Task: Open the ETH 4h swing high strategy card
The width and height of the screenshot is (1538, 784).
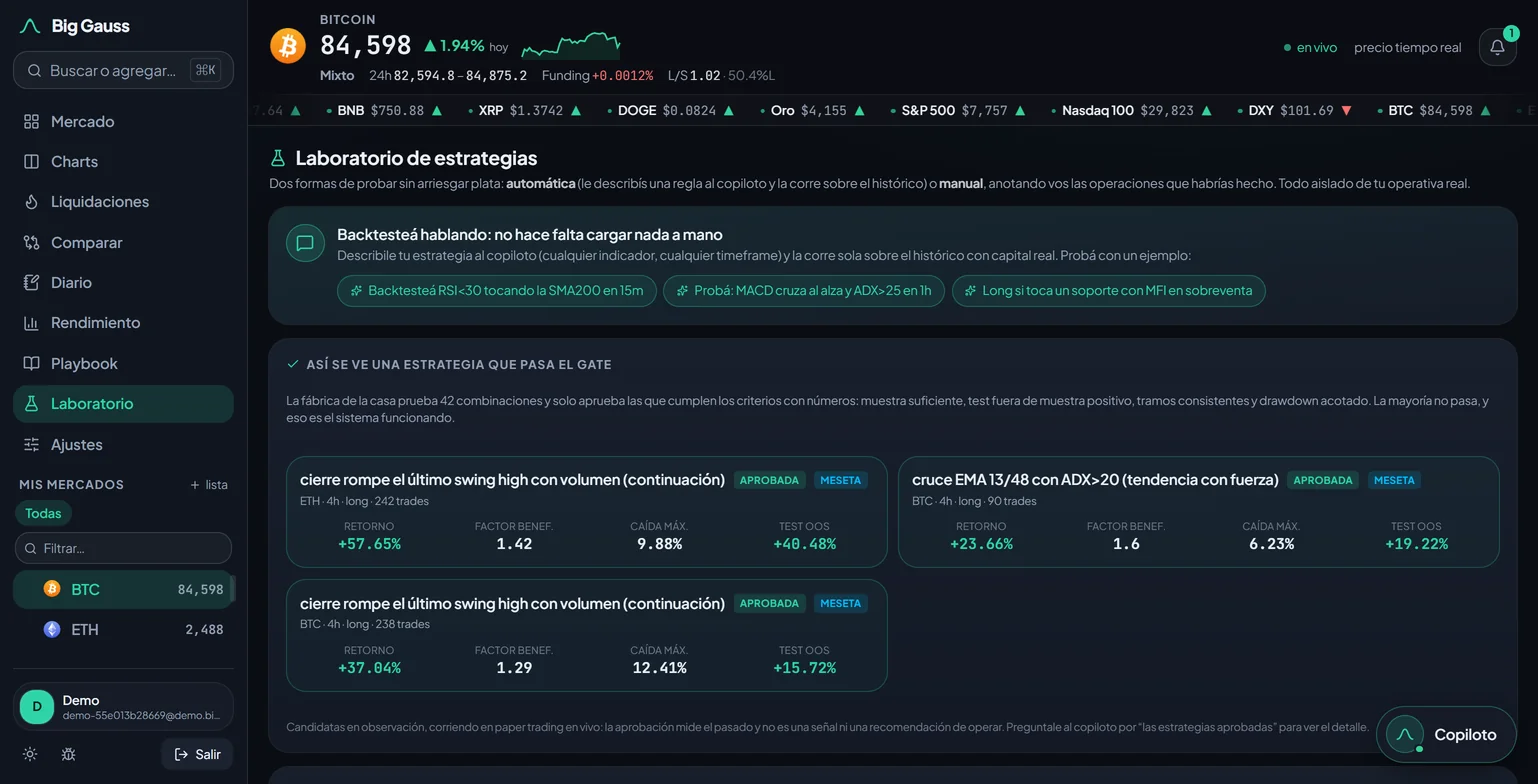Action: [587, 512]
